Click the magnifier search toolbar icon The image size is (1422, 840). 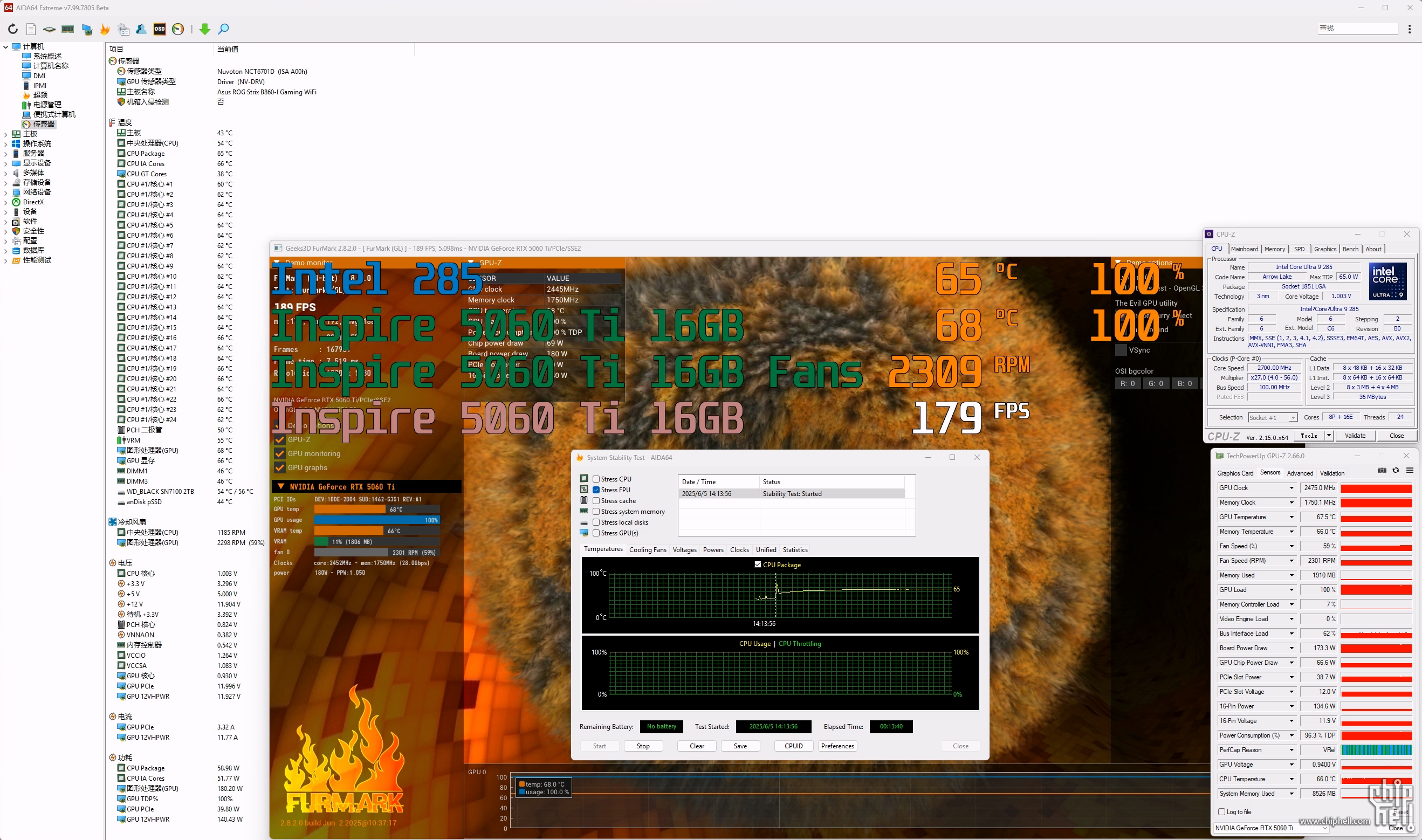tap(224, 29)
